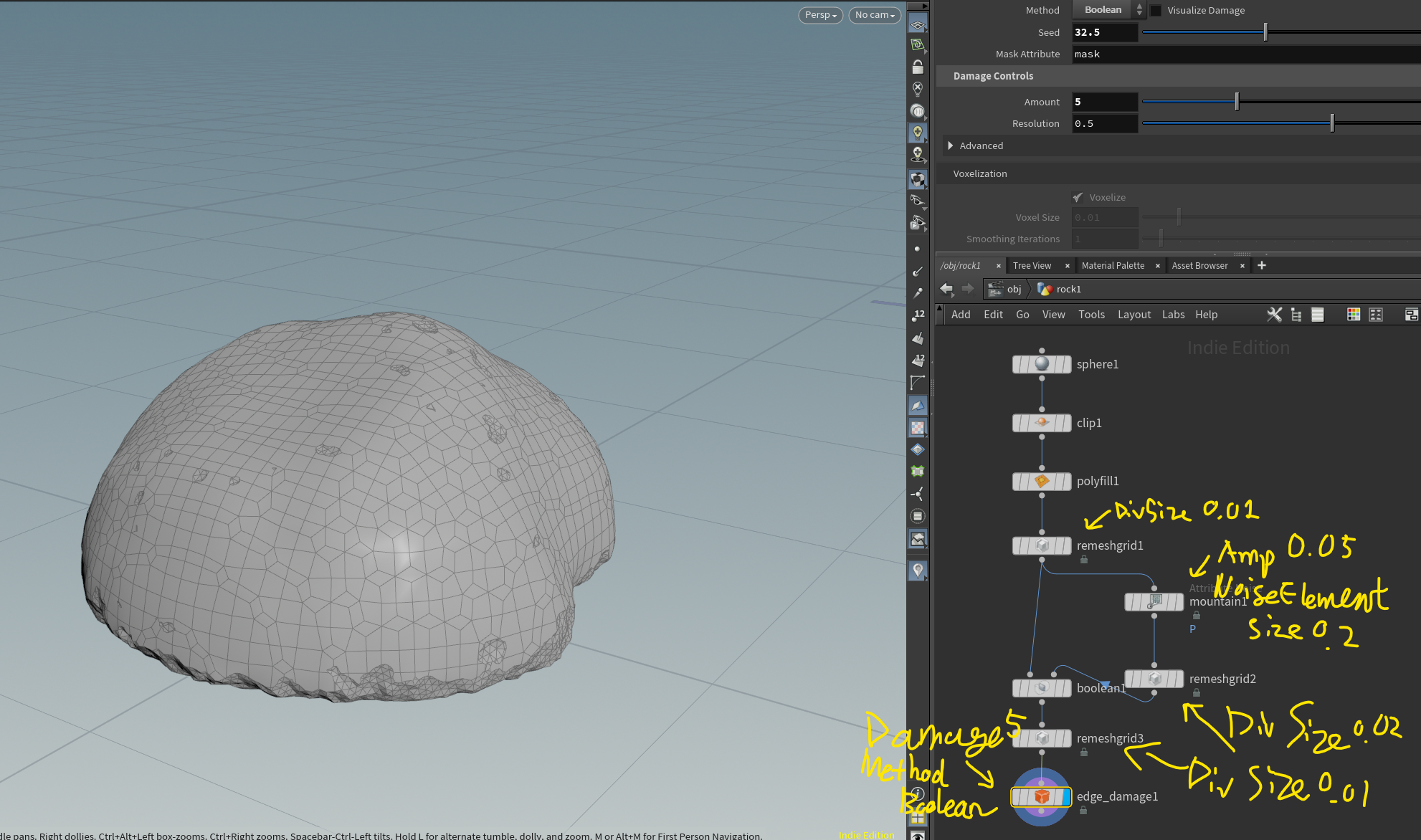Toggle the checkered smooth shading mode icon

[x=918, y=179]
